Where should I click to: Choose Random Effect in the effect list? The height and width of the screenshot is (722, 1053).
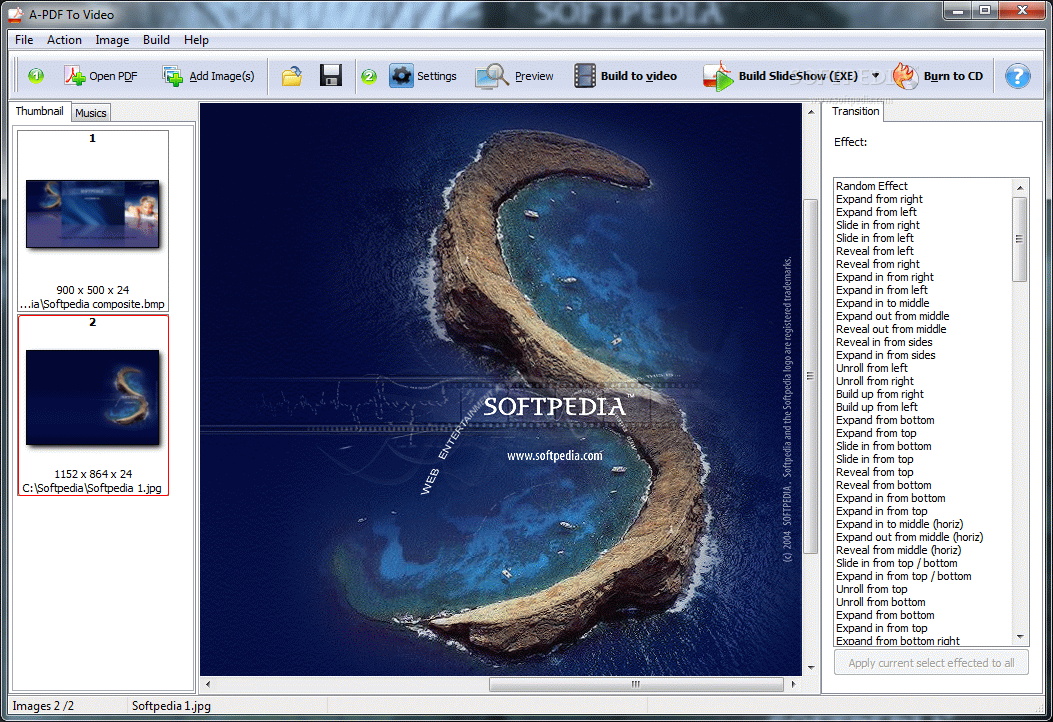[x=872, y=186]
